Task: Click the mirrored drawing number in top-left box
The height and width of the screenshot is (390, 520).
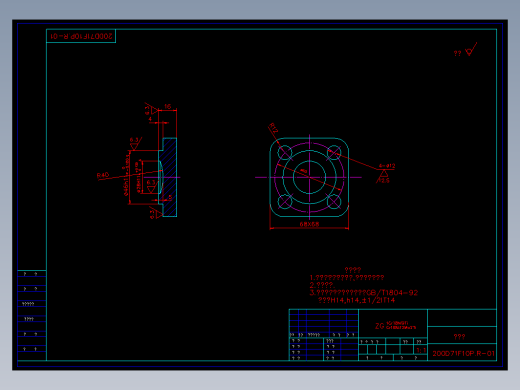Action: [81, 36]
